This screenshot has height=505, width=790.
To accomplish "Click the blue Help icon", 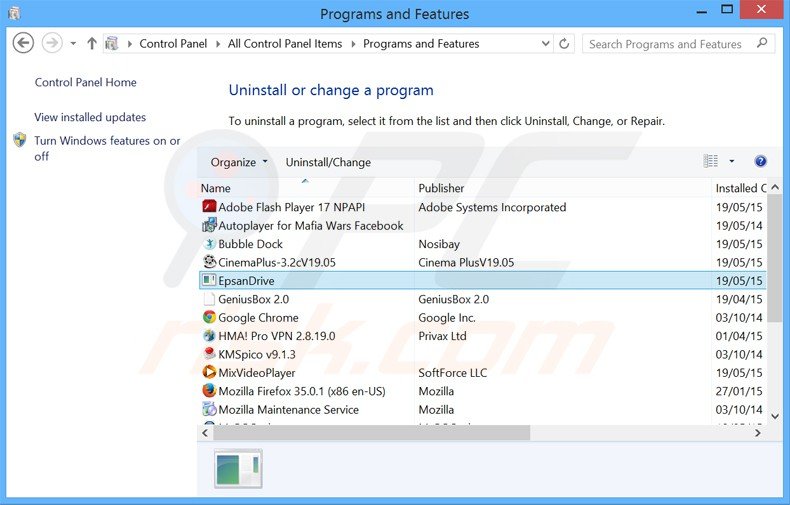I will click(x=760, y=161).
